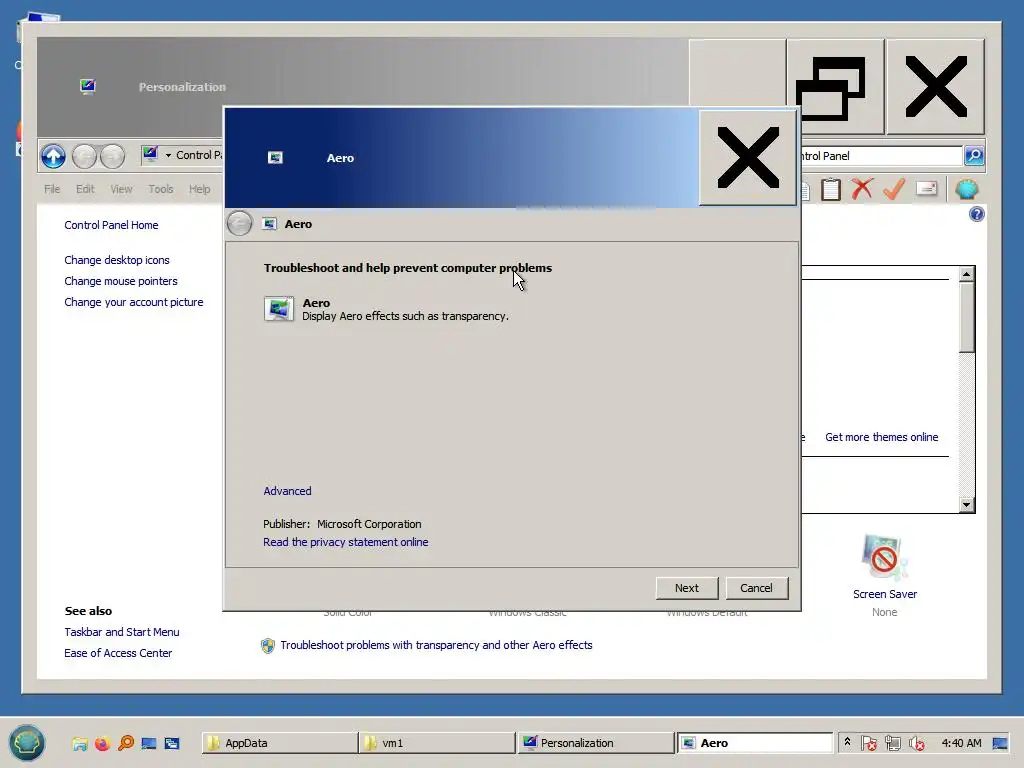Click the Aero taskbar button
This screenshot has height=768, width=1024.
point(754,743)
